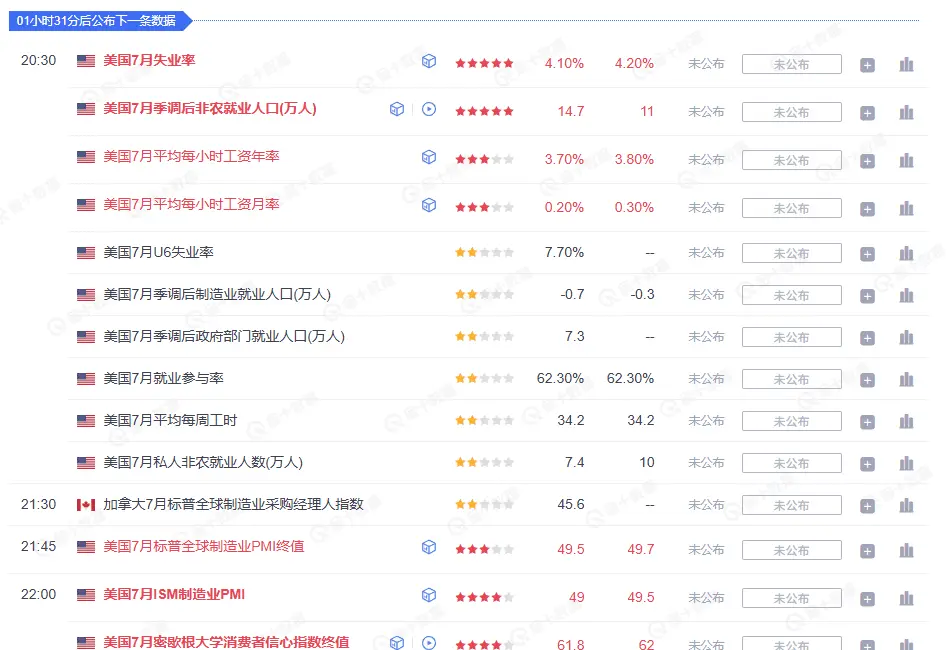Click plus icon for 美国7月ISM制造业PMI
The height and width of the screenshot is (650, 951).
coord(867,599)
